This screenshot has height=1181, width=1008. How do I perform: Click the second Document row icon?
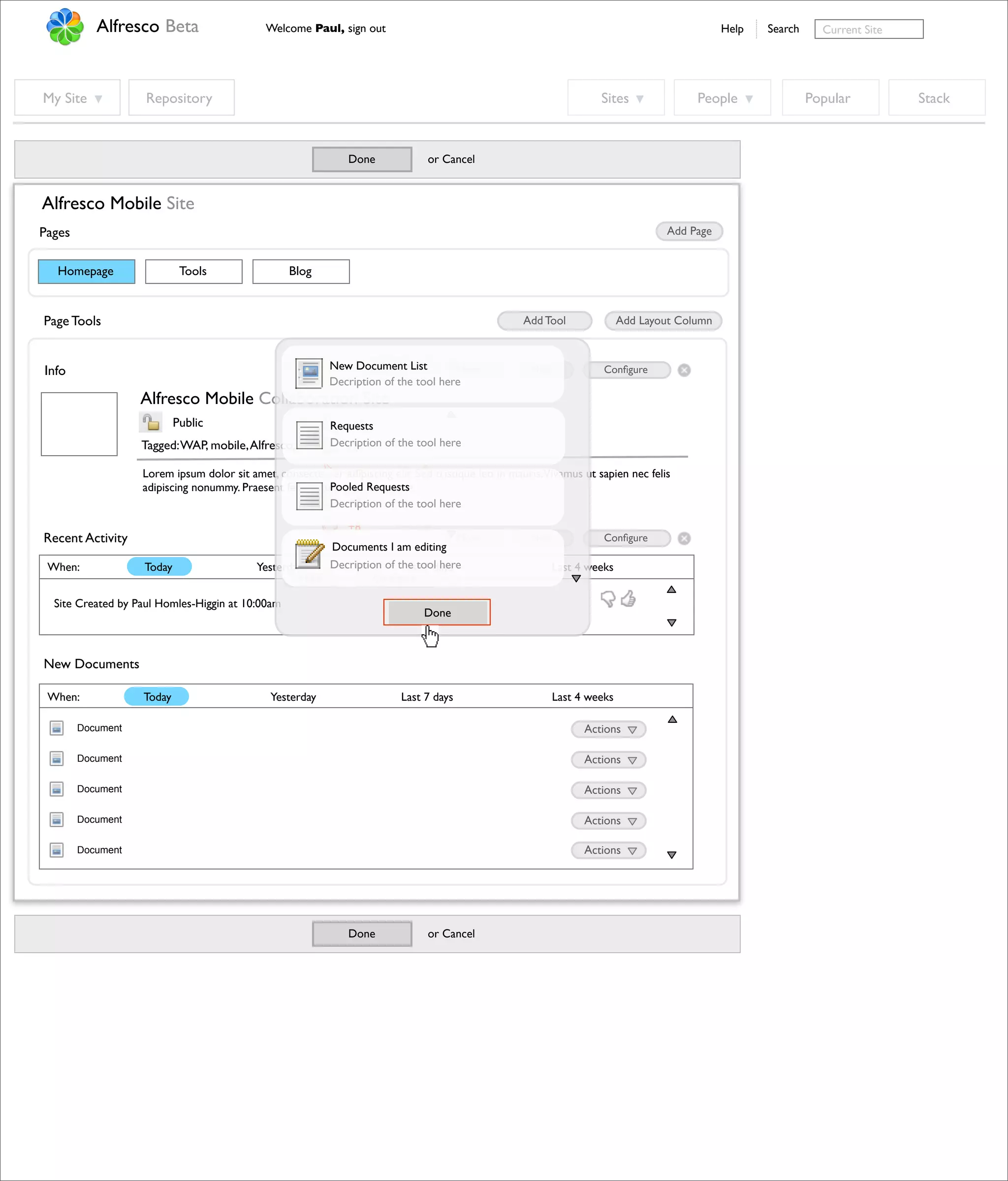(x=57, y=759)
